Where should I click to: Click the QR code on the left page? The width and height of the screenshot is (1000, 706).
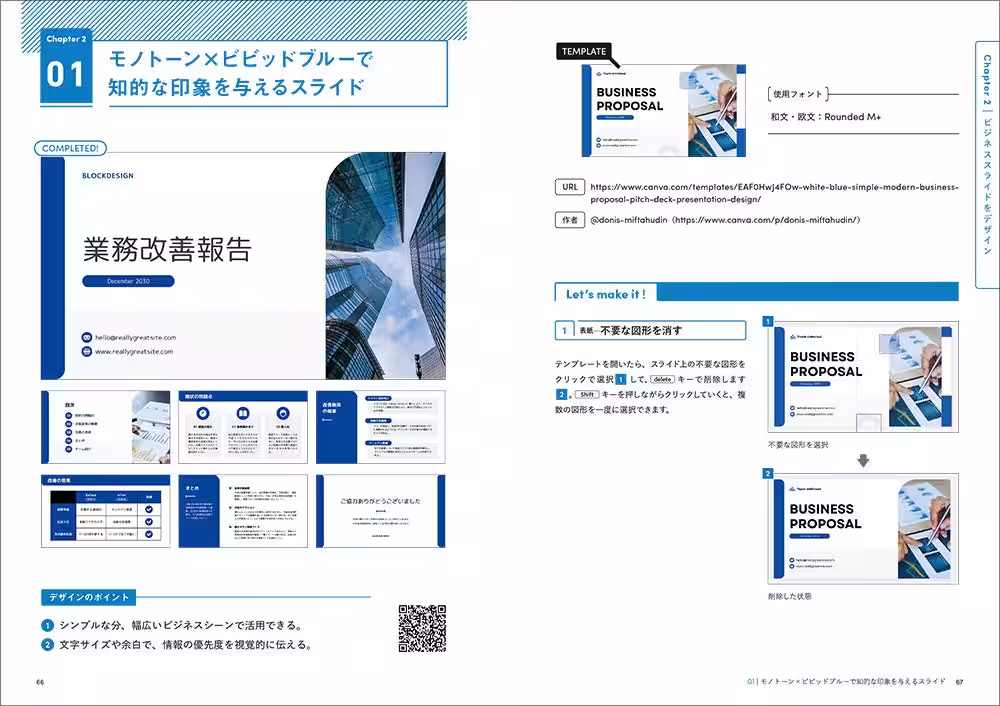421,629
